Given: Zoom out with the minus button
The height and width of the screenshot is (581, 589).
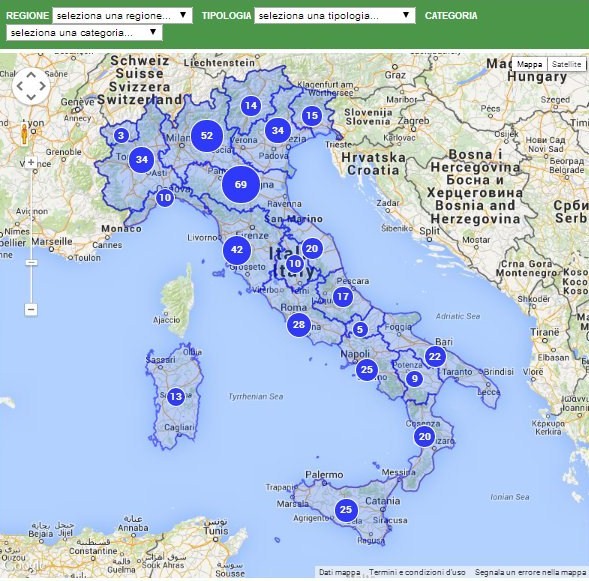Looking at the screenshot, I should point(31,309).
